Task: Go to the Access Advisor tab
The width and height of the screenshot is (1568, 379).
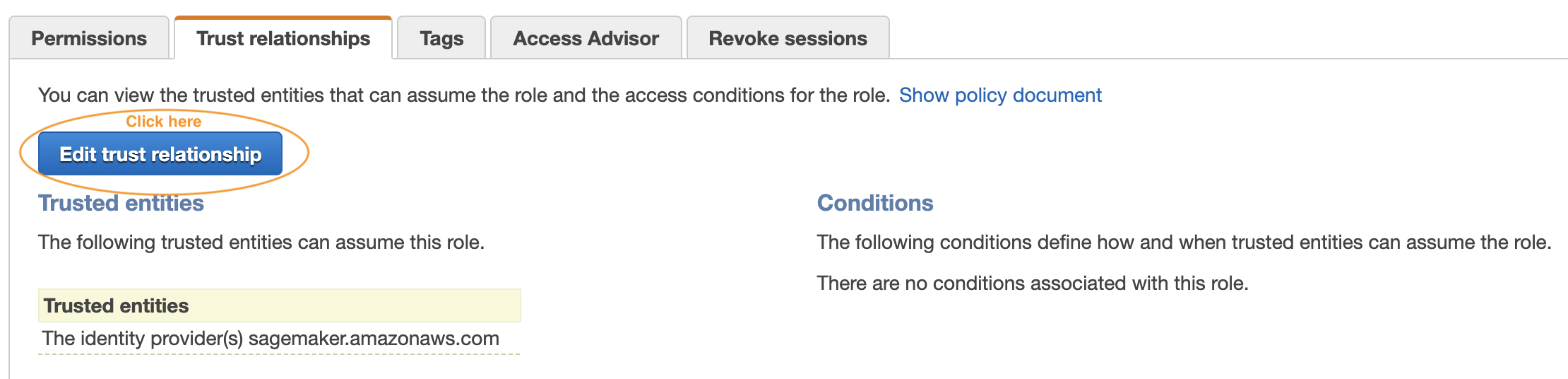Action: (586, 38)
